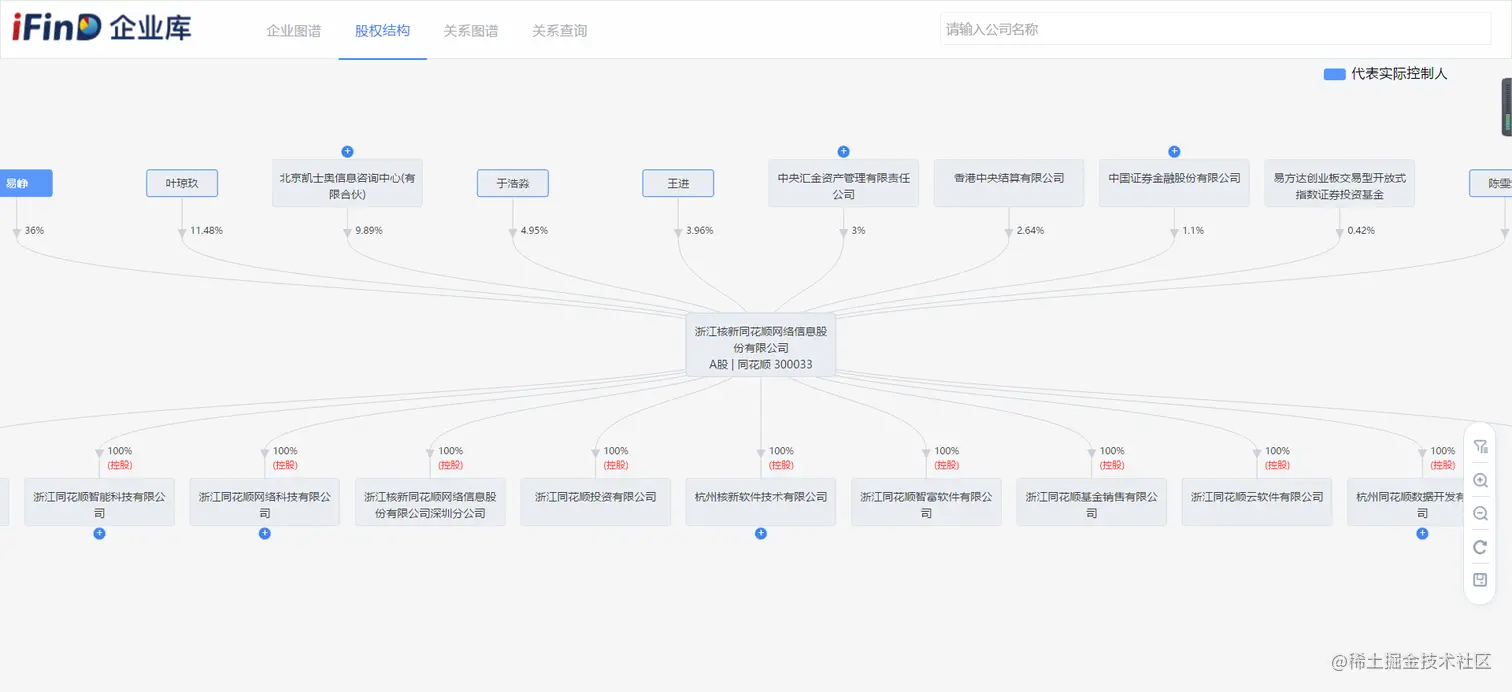Click the 4.95% stake label
1512x692 pixels.
(534, 230)
